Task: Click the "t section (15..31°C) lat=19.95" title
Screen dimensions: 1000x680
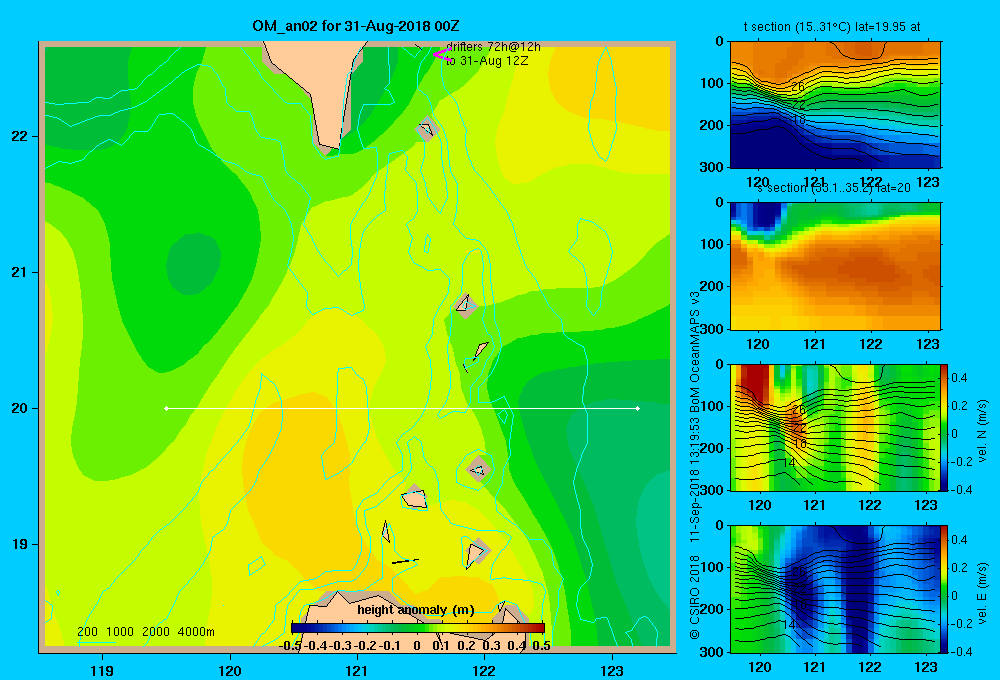Action: pos(832,27)
